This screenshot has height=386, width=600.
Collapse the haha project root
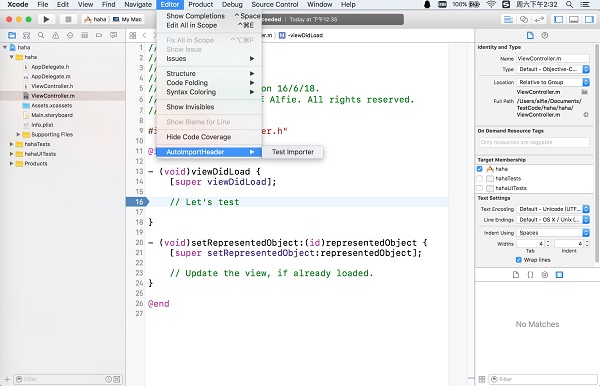pos(5,47)
